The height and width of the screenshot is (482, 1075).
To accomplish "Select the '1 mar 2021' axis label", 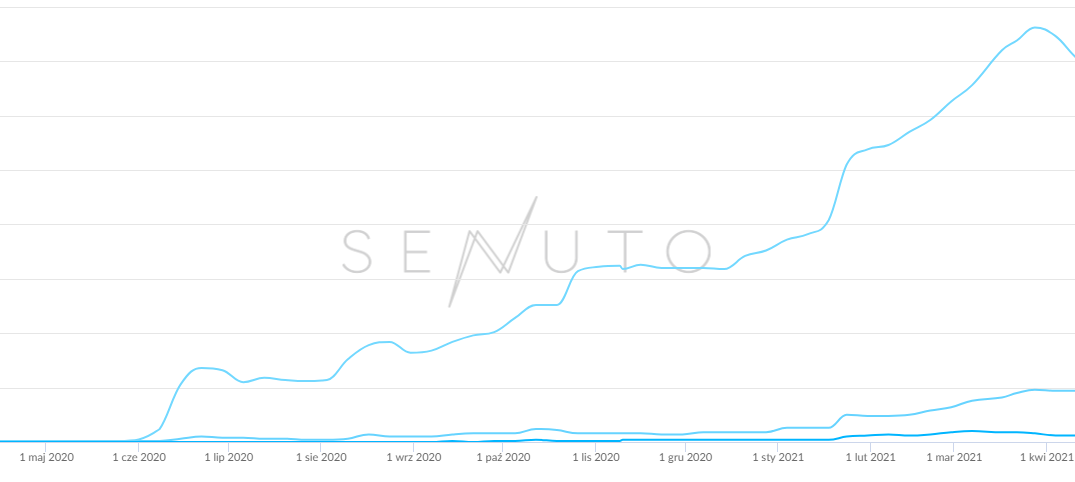I will [x=954, y=458].
